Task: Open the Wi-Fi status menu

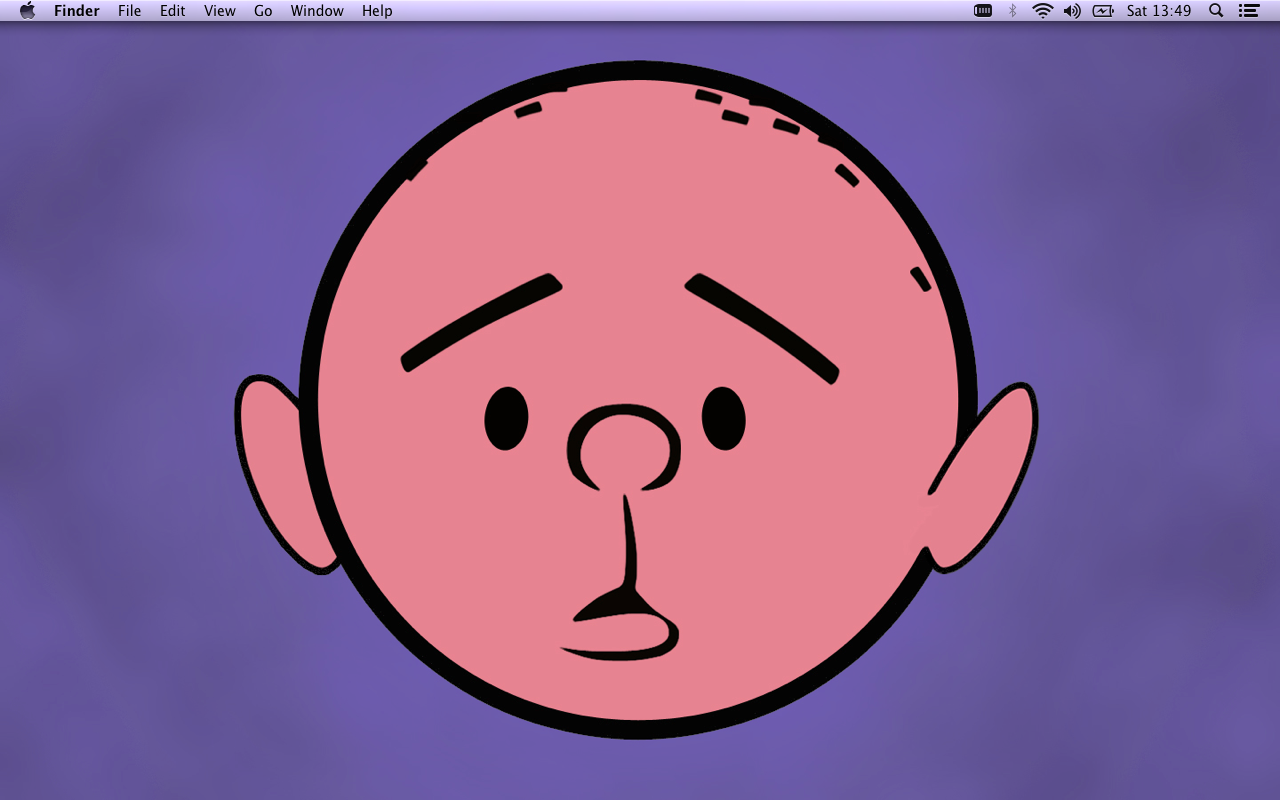Action: pyautogui.click(x=1043, y=11)
